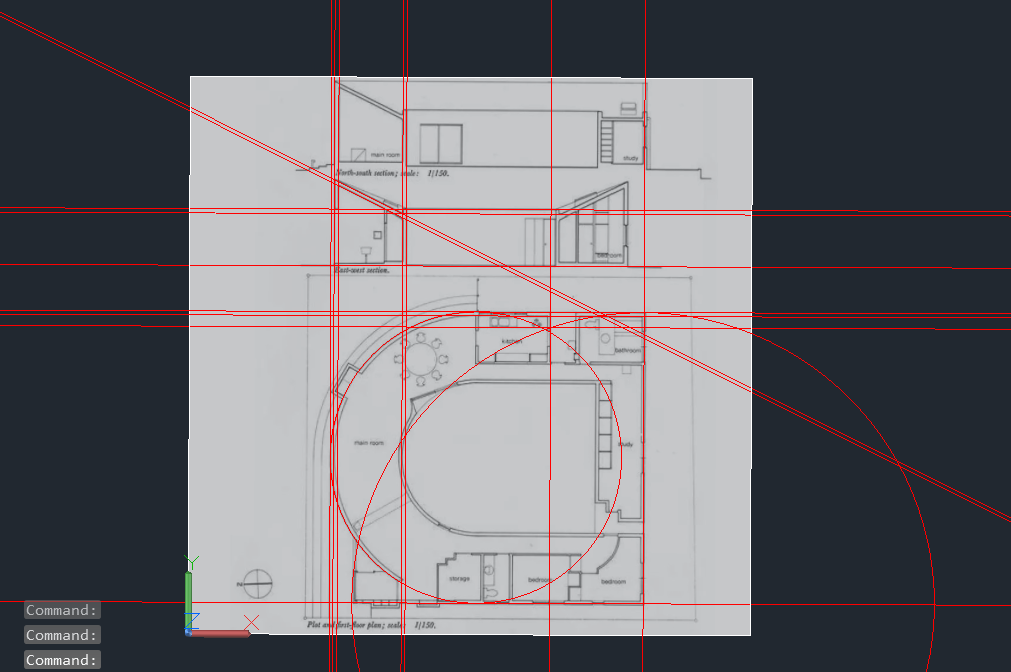Click the 'storage' label in the floor plan
The width and height of the screenshot is (1011, 672).
[x=459, y=579]
